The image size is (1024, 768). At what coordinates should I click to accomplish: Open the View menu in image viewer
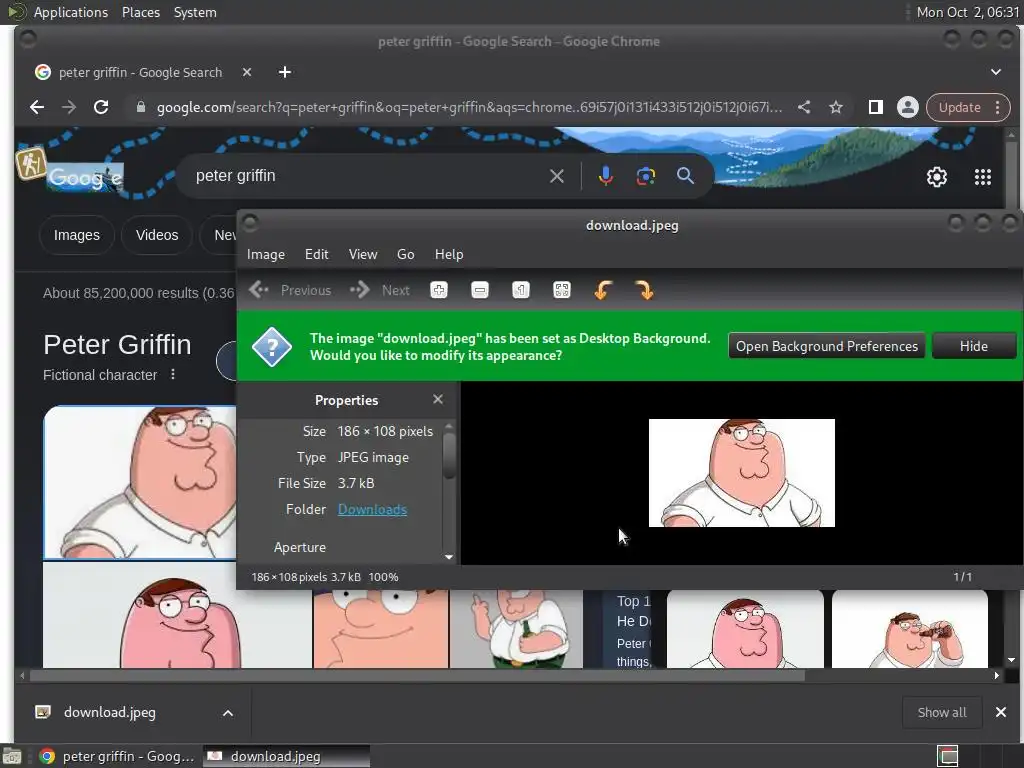click(x=363, y=255)
